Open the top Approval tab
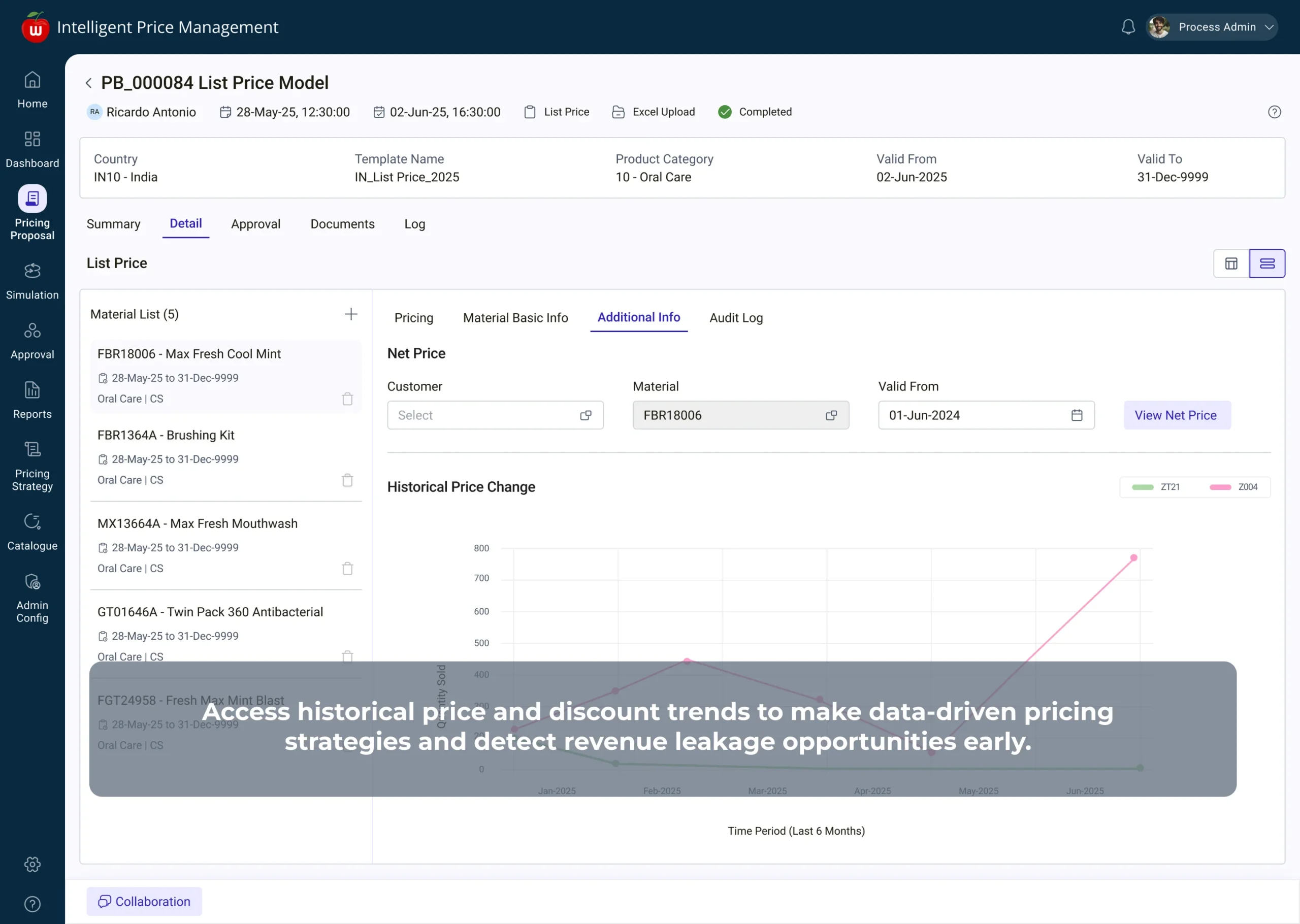The image size is (1300, 924). 255,224
